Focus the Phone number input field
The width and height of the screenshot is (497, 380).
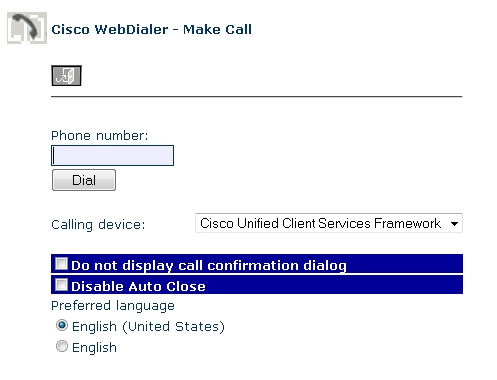point(112,155)
